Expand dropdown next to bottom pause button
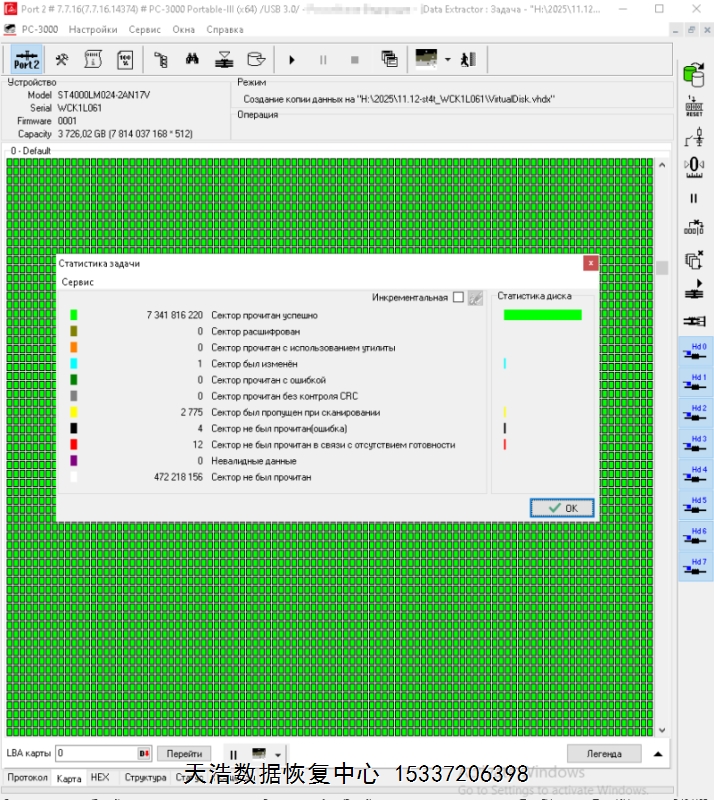714x800 pixels. (x=277, y=754)
